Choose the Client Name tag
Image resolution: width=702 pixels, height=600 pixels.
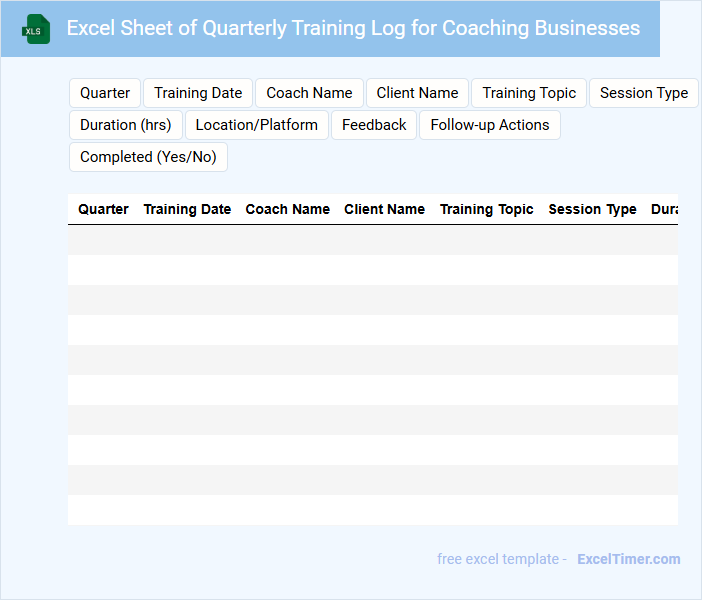(x=417, y=93)
